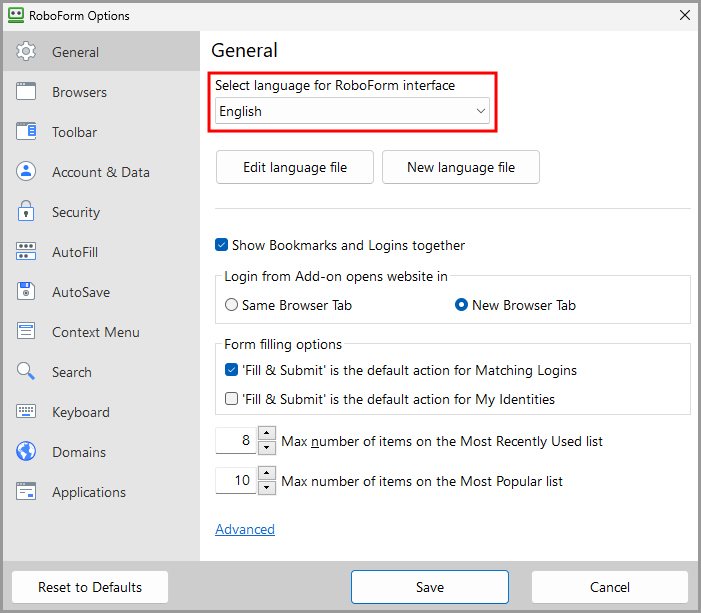Close the RoboForm Options window
701x613 pixels.
(684, 15)
